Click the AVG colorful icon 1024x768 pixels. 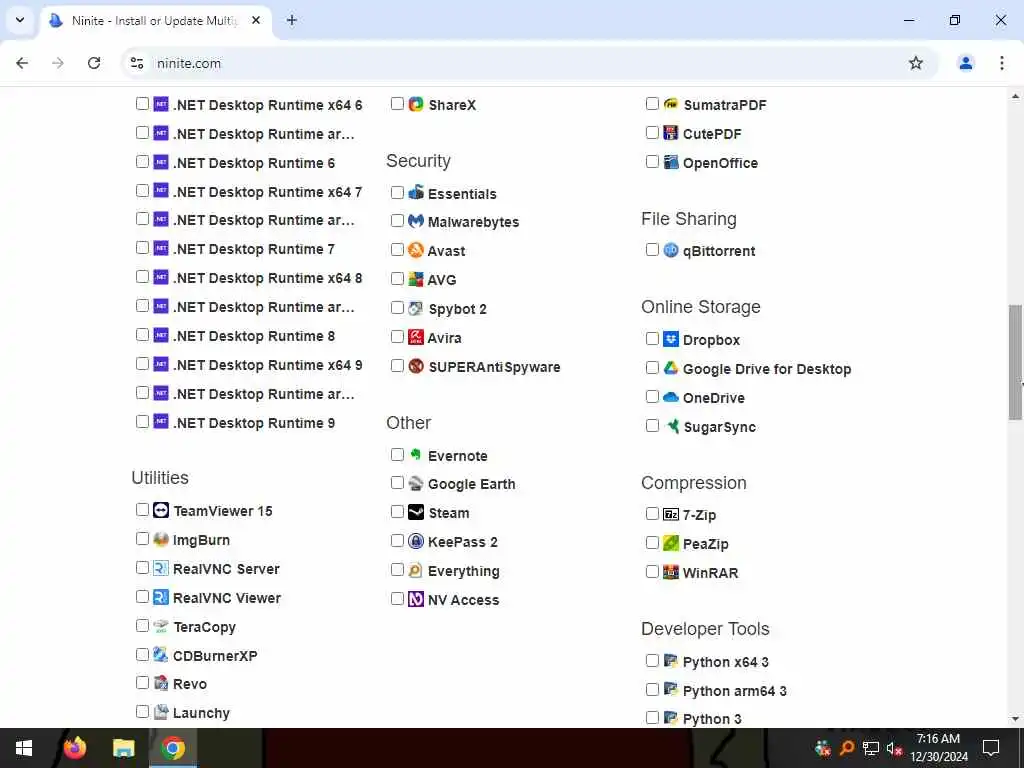point(416,279)
